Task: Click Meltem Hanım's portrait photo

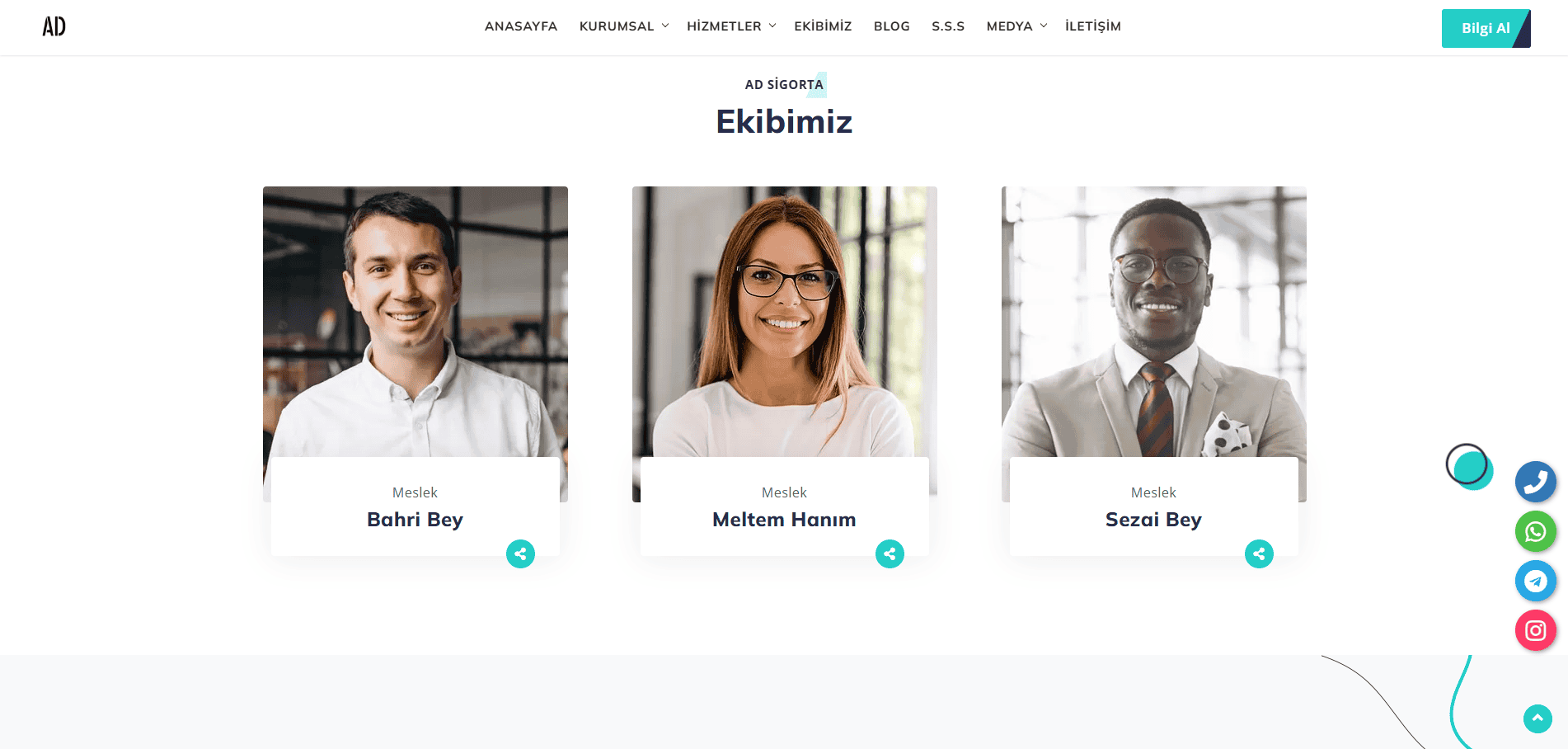Action: [x=785, y=322]
